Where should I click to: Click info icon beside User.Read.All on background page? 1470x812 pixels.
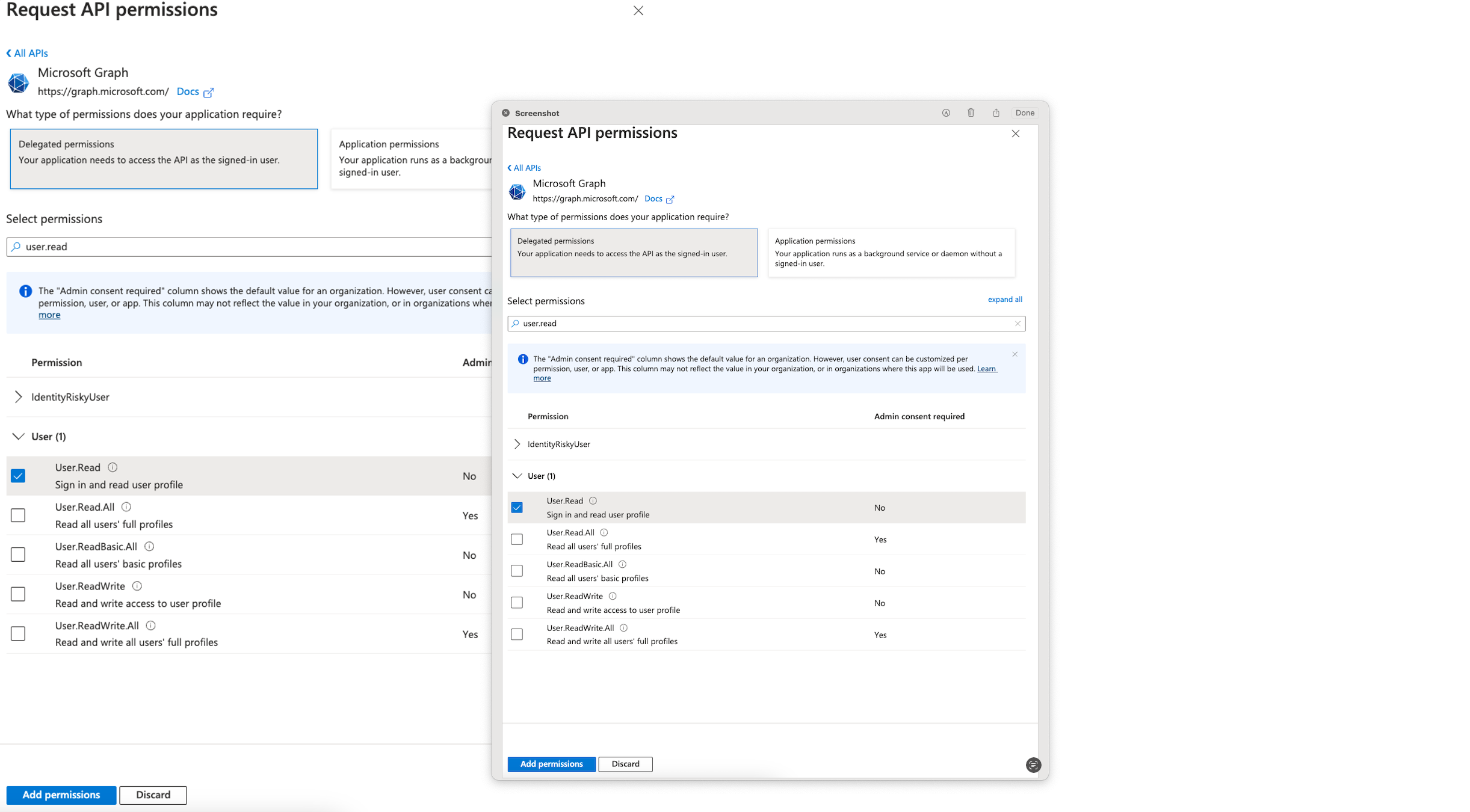(x=126, y=507)
